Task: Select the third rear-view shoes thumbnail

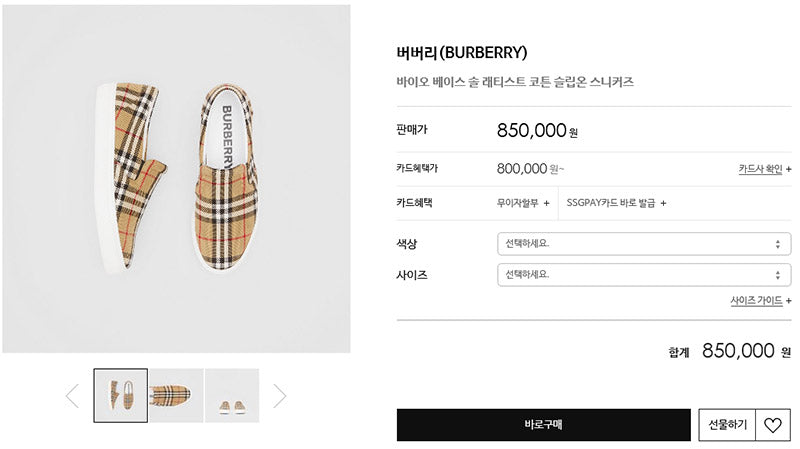Action: coord(232,395)
